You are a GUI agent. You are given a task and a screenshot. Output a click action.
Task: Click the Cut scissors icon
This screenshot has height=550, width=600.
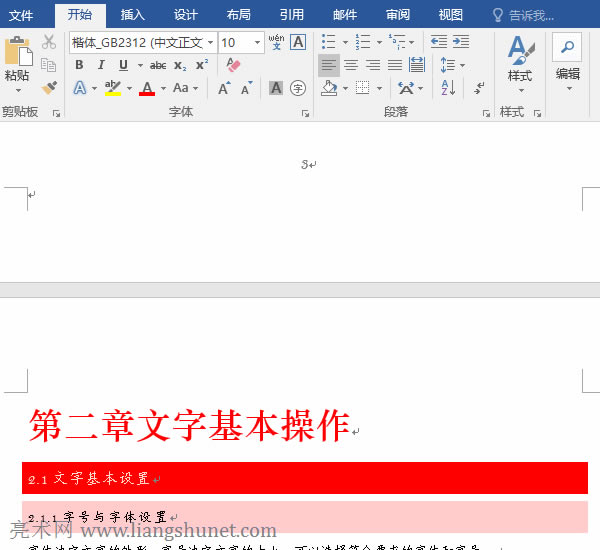pyautogui.click(x=49, y=42)
